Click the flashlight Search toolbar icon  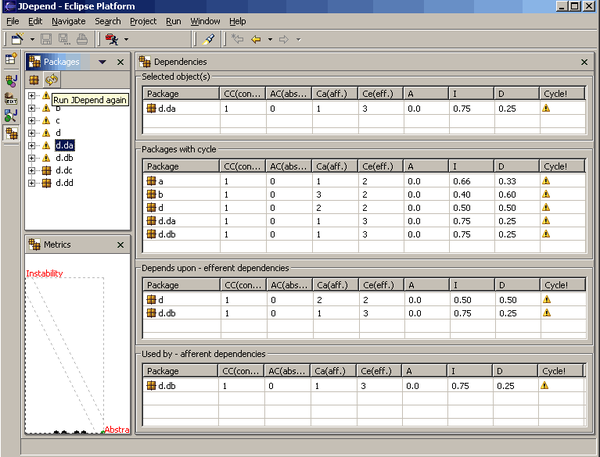[x=209, y=39]
